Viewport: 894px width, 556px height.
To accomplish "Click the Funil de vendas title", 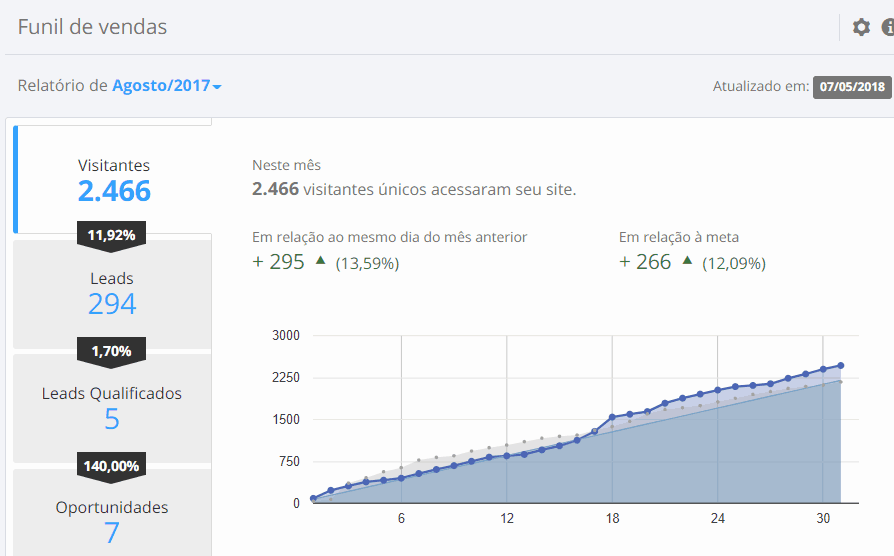I will coord(92,27).
